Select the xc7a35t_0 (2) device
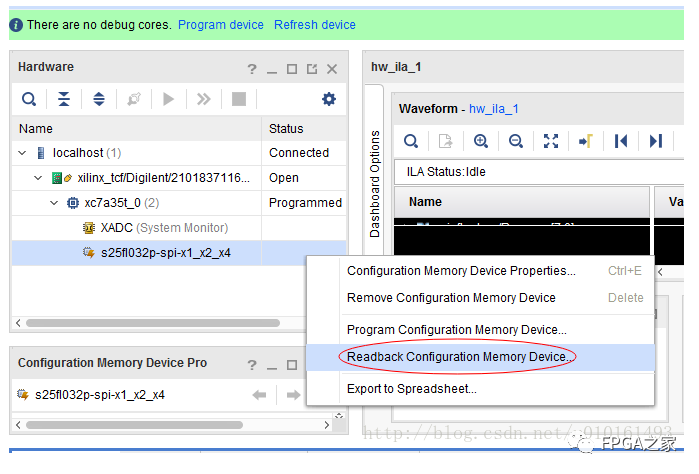 [x=179, y=203]
